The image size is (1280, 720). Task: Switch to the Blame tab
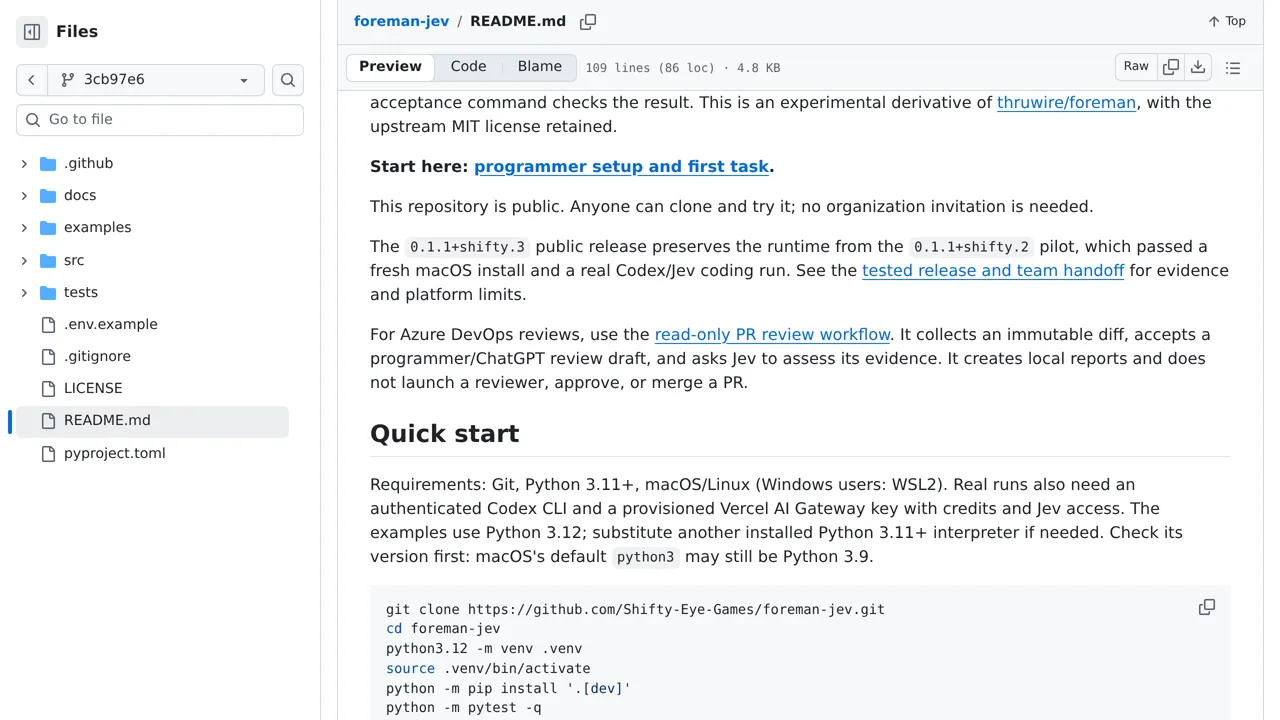pyautogui.click(x=540, y=67)
